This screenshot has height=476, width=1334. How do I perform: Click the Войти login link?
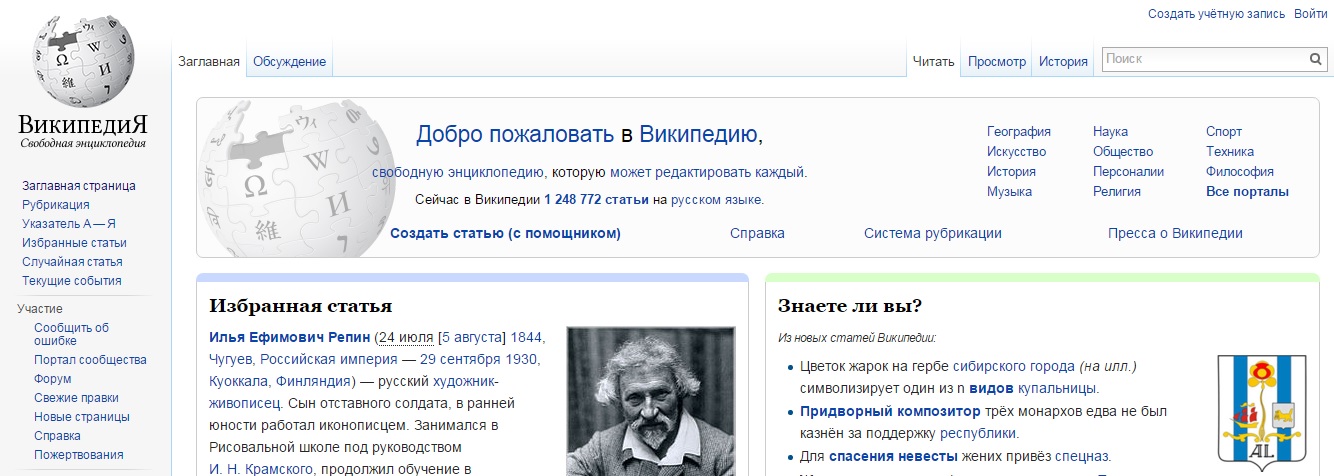click(1310, 14)
